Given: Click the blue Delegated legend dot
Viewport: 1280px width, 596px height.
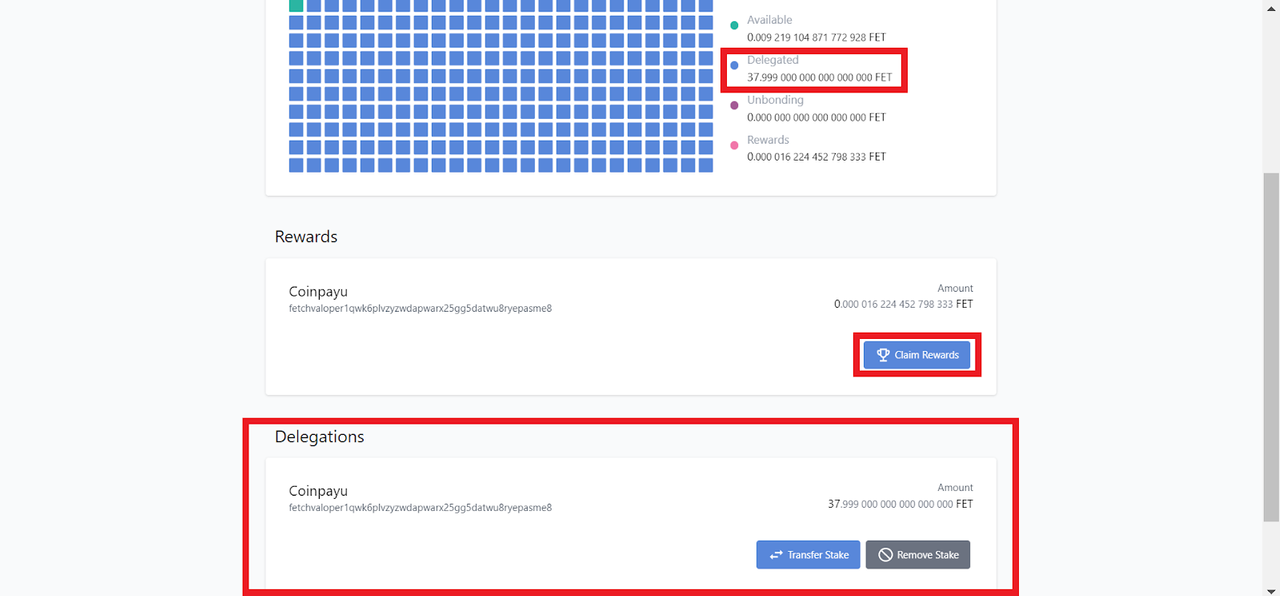Looking at the screenshot, I should [x=734, y=65].
